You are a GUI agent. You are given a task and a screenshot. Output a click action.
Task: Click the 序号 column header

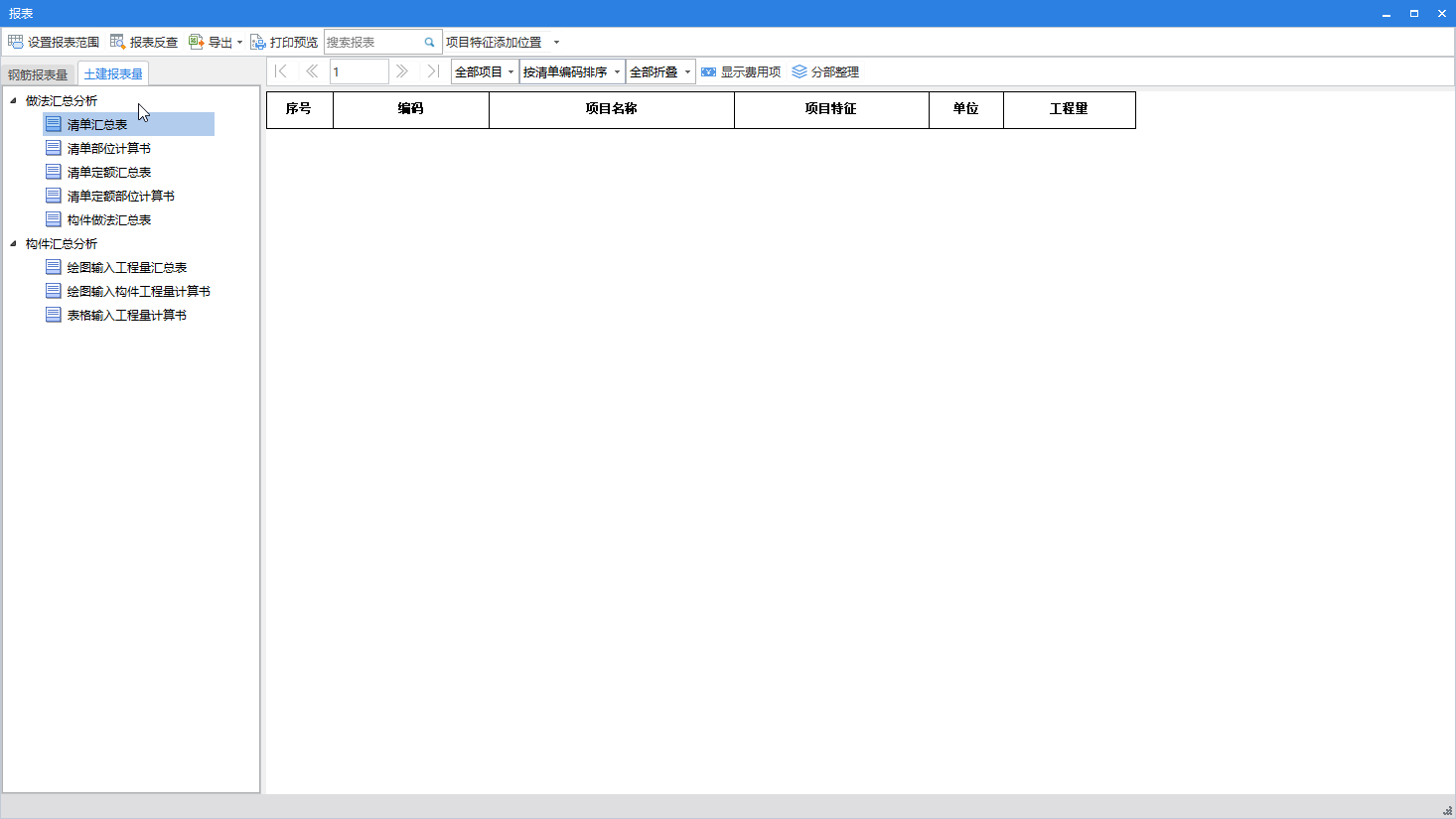pyautogui.click(x=299, y=109)
